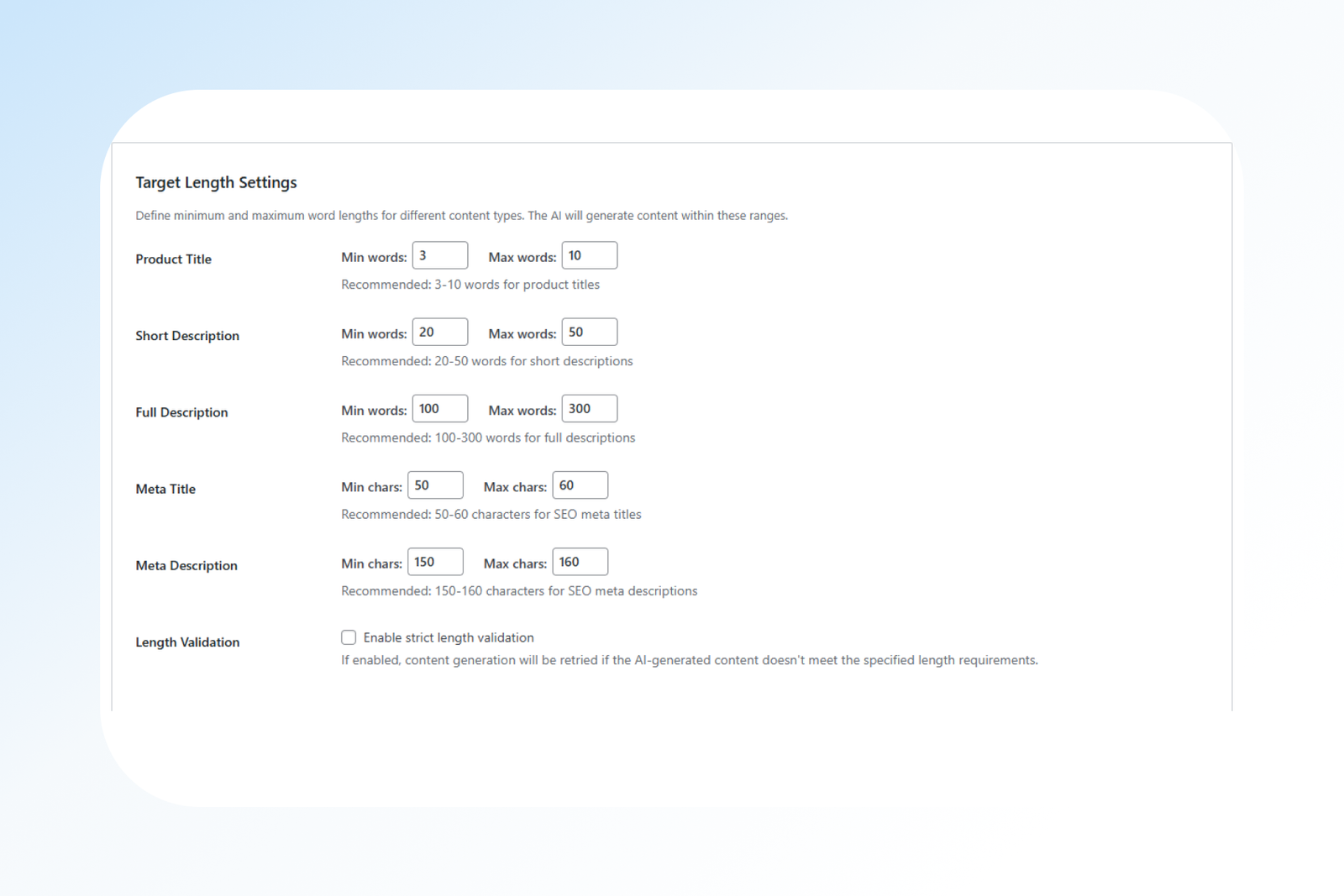This screenshot has height=896, width=1344.
Task: Select the Full Description min words box
Action: [439, 409]
